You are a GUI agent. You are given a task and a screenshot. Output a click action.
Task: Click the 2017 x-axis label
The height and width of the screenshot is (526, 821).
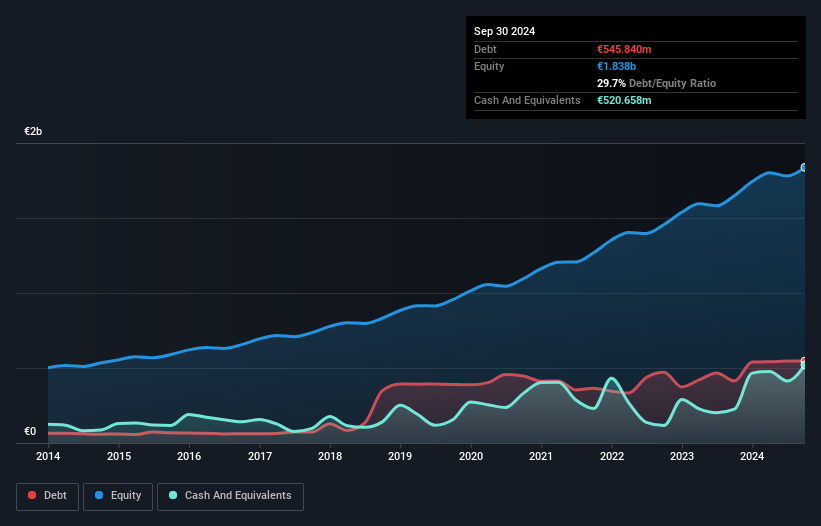260,456
